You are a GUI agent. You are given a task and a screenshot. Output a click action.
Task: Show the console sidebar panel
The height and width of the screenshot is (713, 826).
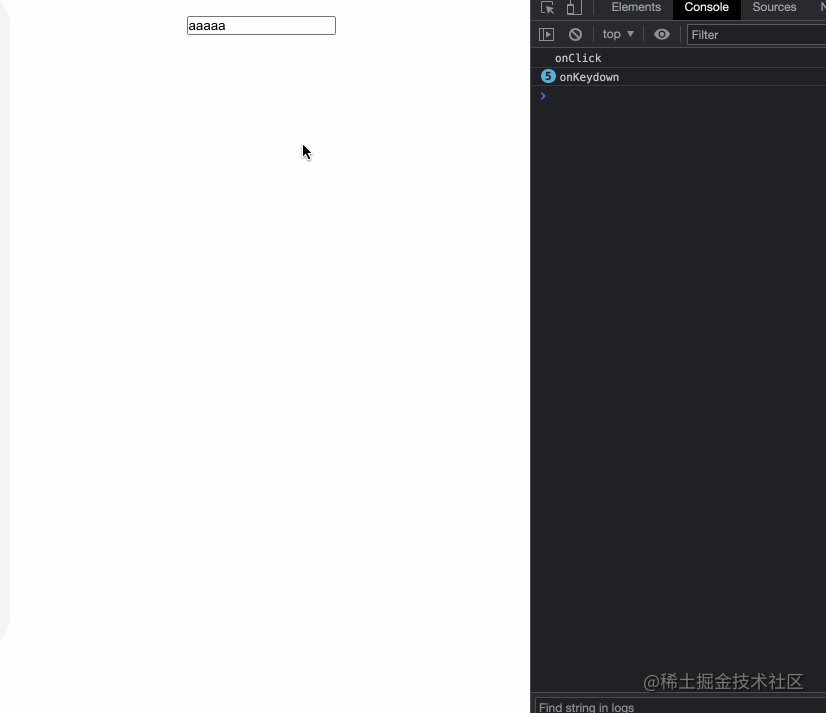[x=546, y=35]
